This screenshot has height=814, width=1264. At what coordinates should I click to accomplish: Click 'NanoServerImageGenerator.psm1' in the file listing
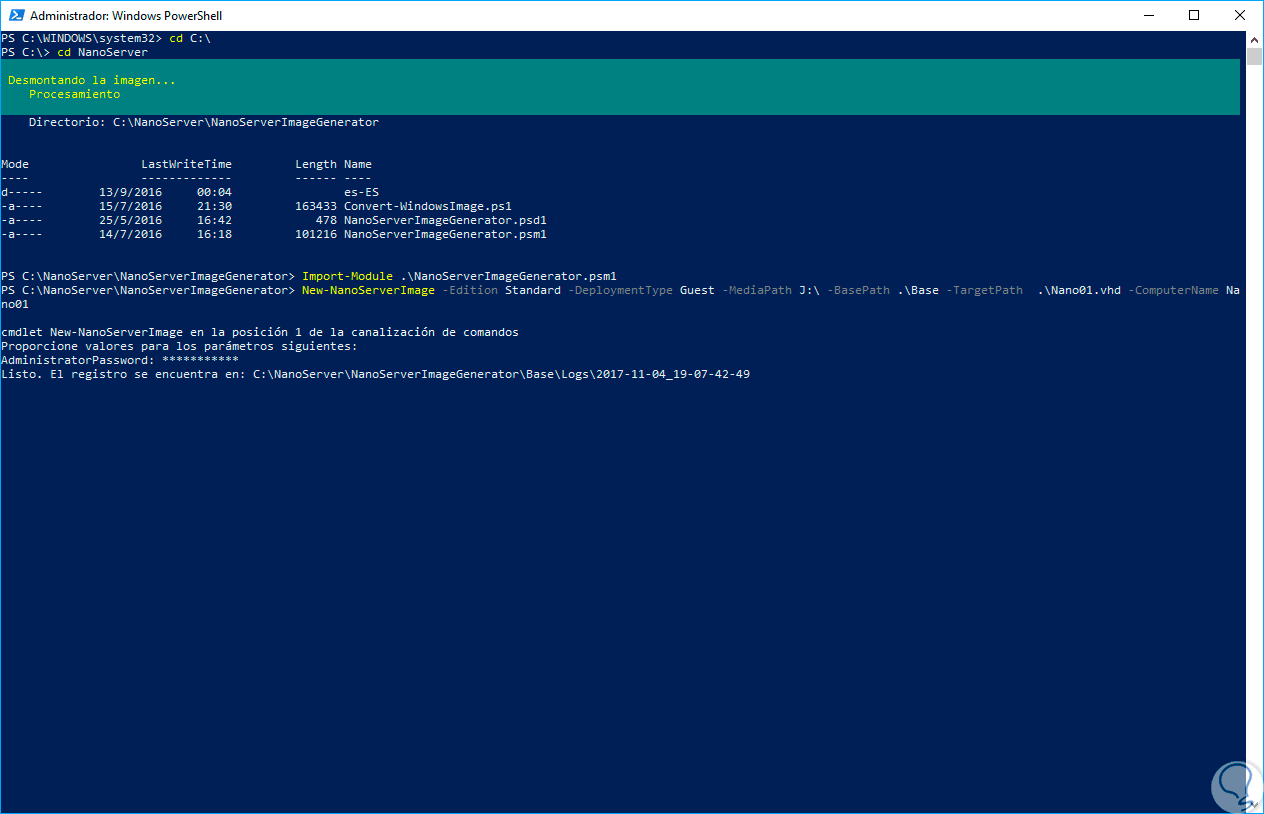(445, 234)
